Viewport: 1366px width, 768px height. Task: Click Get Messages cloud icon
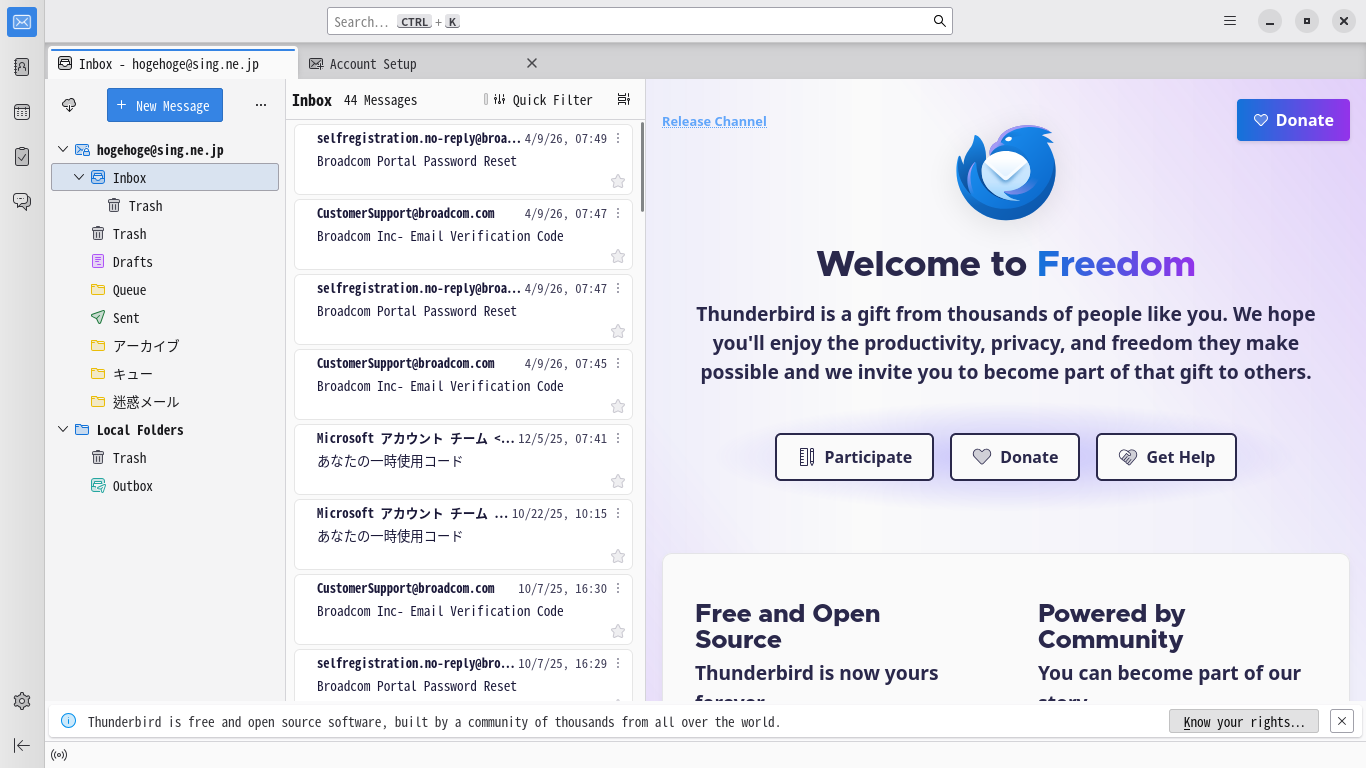69,105
